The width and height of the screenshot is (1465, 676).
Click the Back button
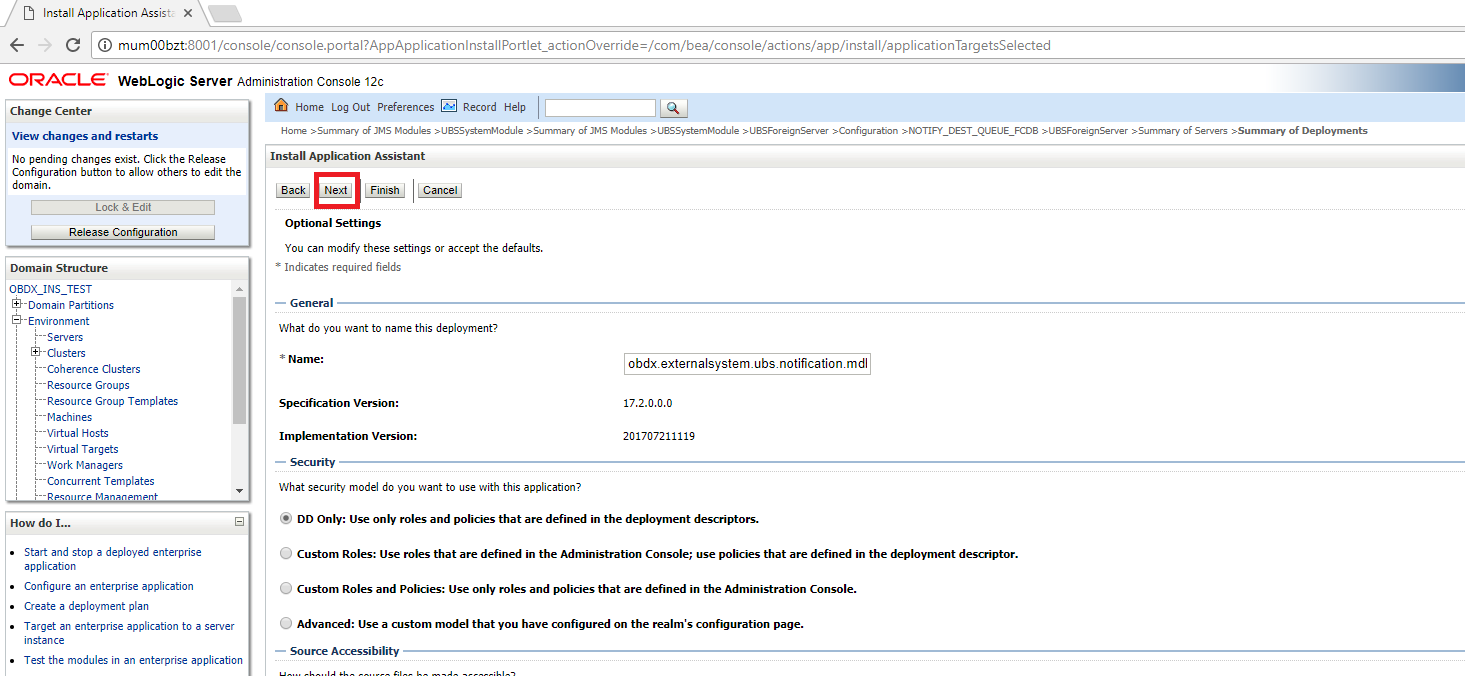click(293, 190)
